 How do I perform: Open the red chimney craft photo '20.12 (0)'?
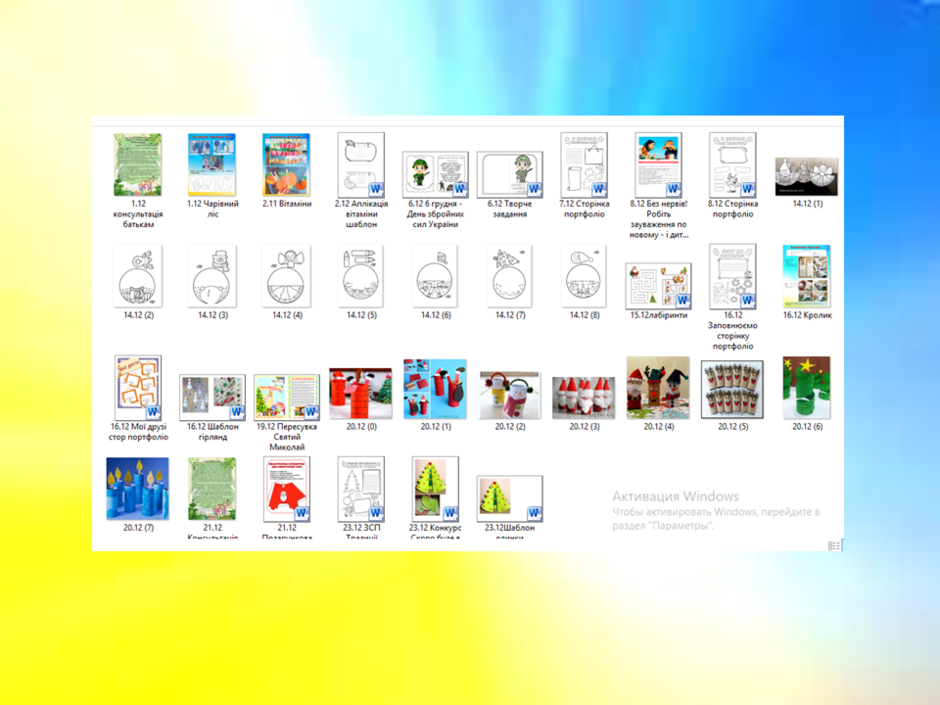click(361, 393)
